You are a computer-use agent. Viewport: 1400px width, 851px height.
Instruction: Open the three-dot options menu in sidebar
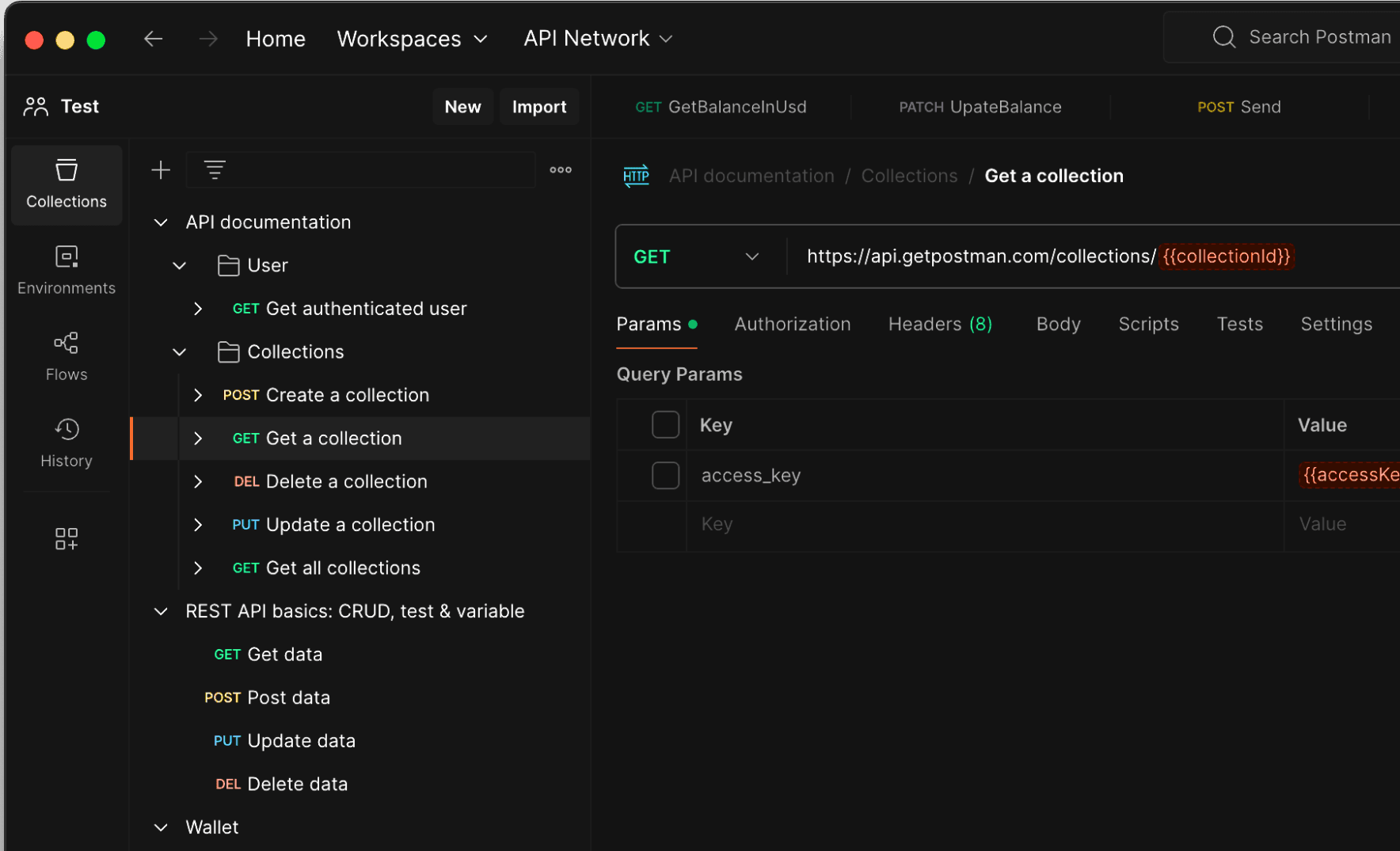click(561, 169)
